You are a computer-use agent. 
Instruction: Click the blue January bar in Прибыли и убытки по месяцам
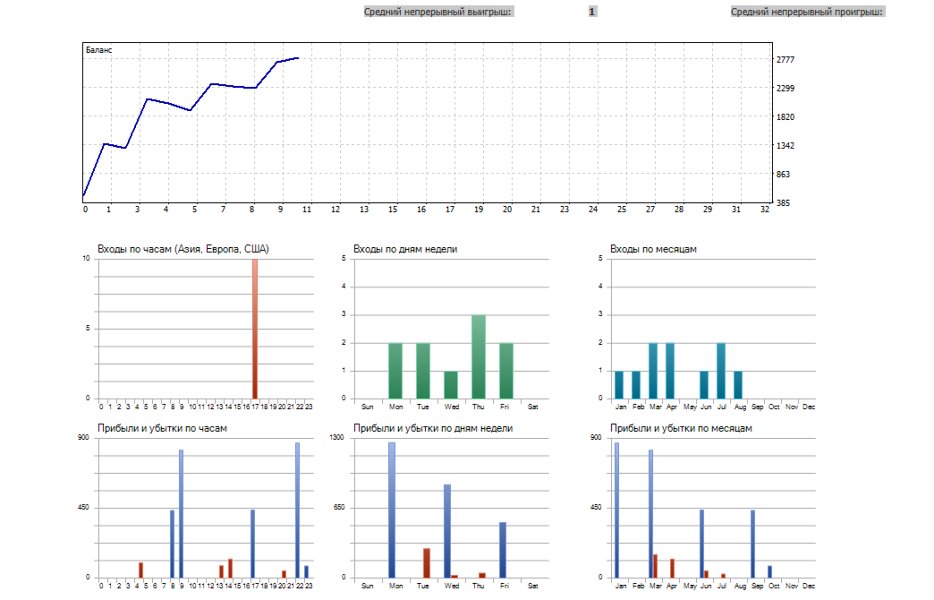point(617,510)
